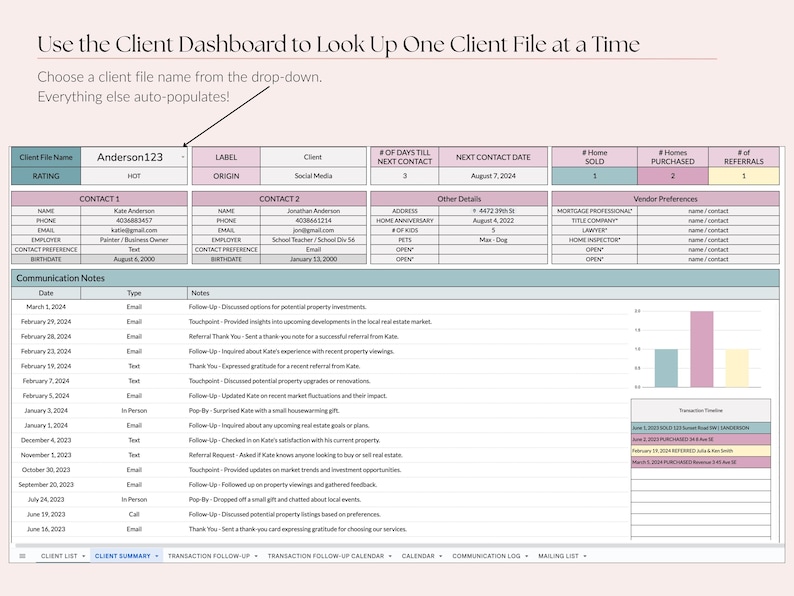The image size is (794, 596).
Task: Click the HOME INSPECTOR name / contact cell
Action: coord(708,240)
